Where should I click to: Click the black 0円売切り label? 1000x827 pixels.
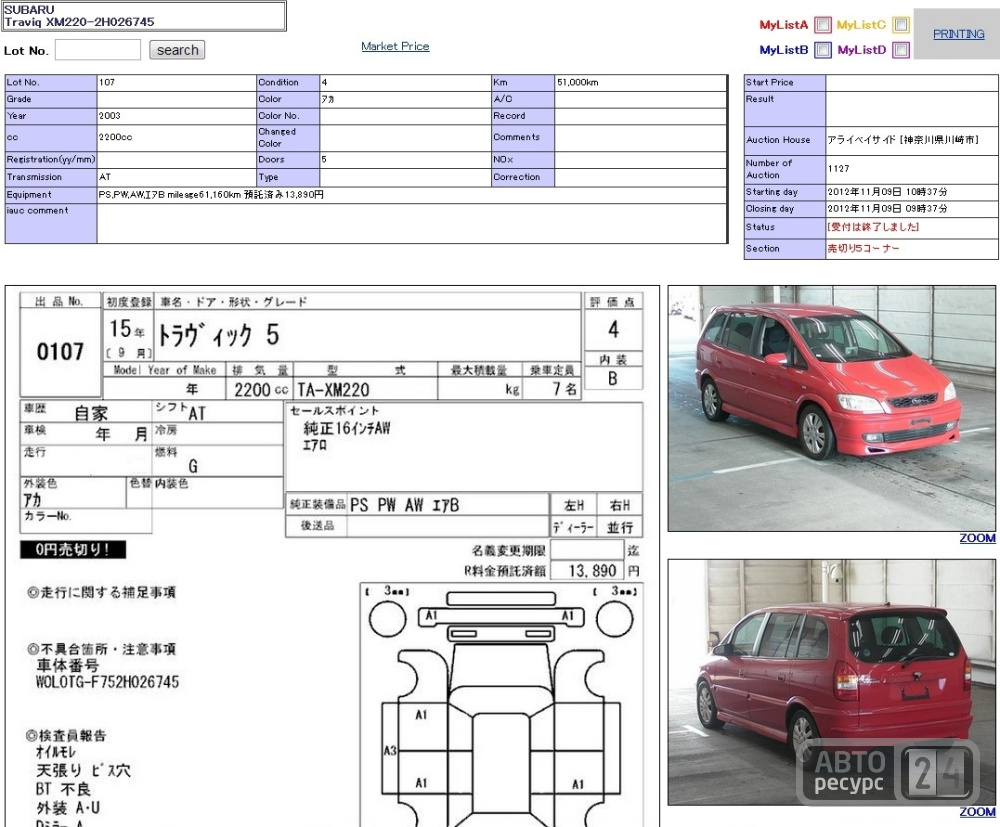point(73,549)
